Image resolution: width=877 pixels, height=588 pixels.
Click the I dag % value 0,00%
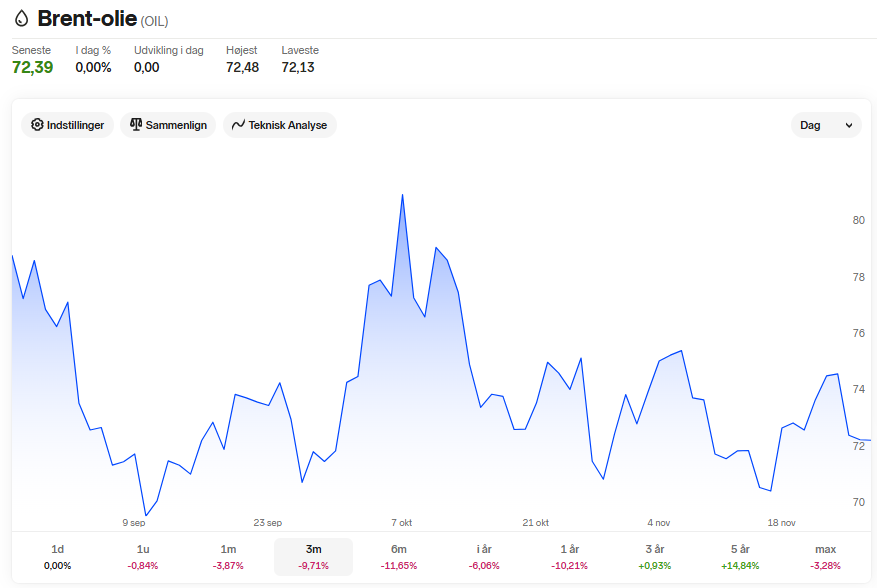coord(93,67)
